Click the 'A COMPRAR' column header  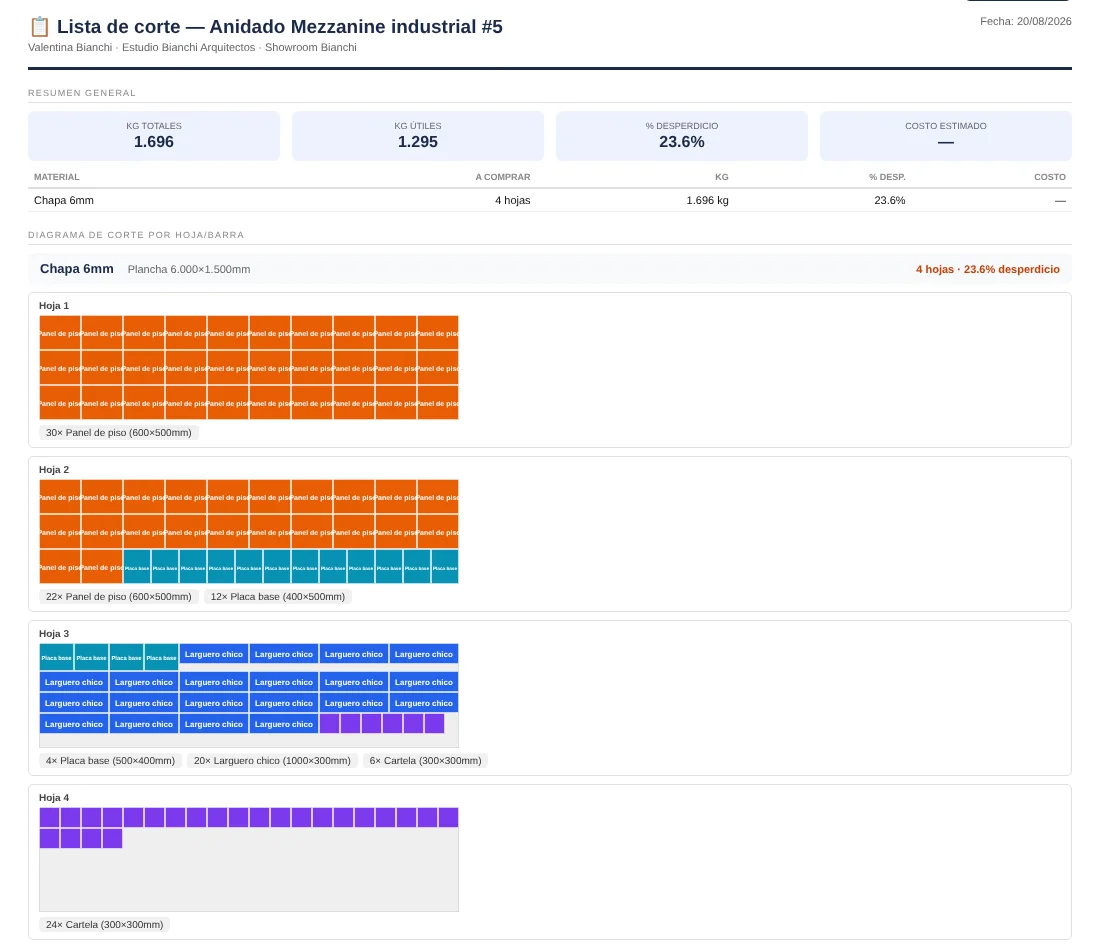coord(502,177)
